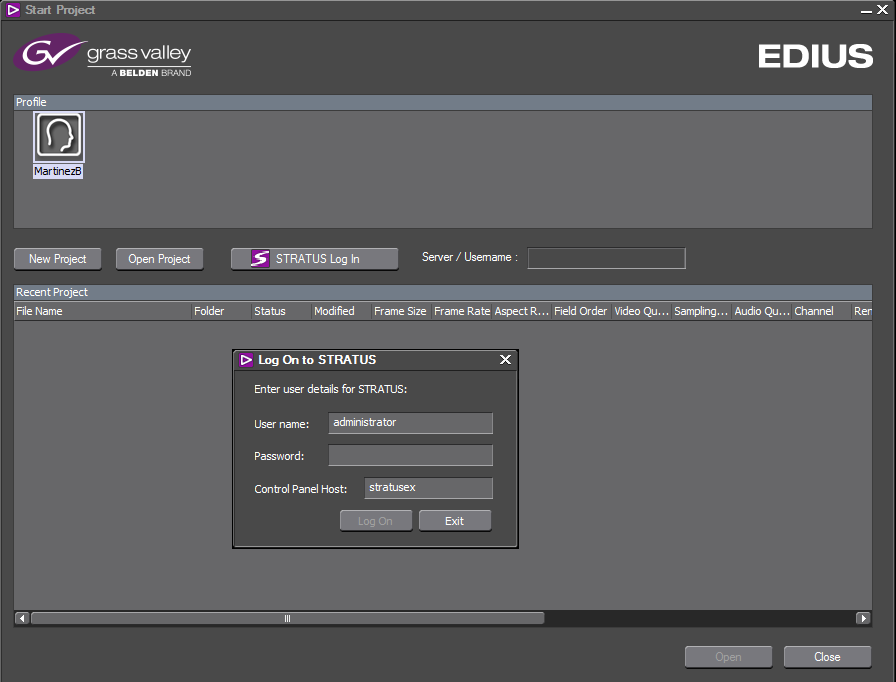The image size is (896, 682).
Task: Click into the Password field
Action: coord(410,455)
